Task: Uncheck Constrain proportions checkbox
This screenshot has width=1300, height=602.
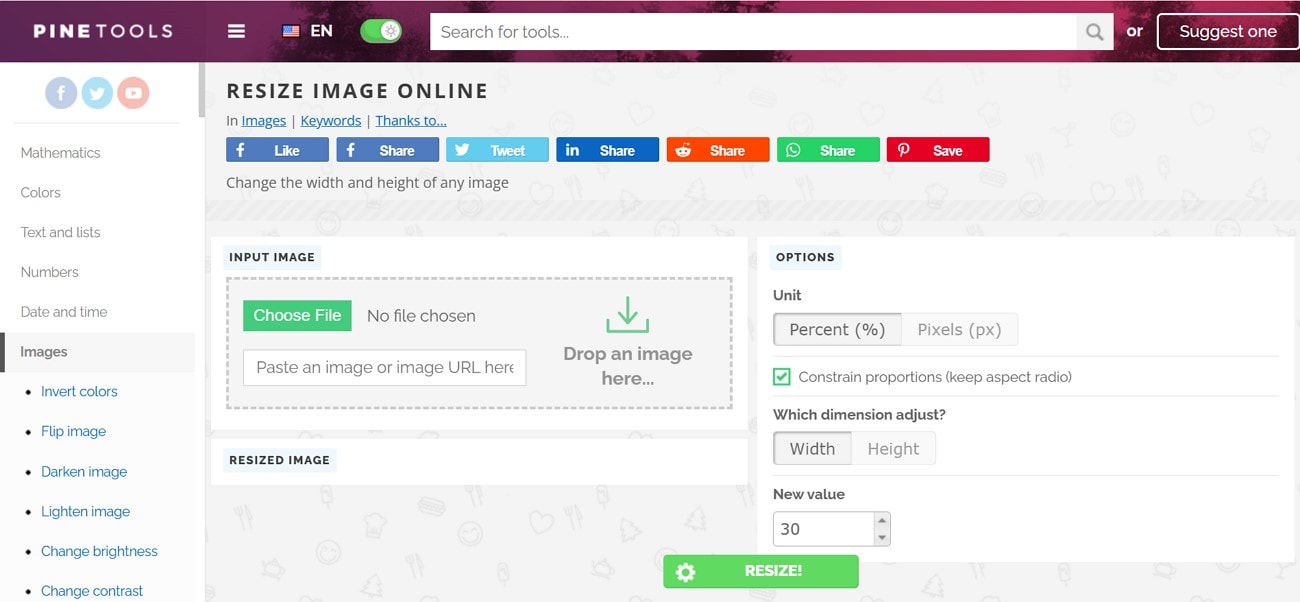Action: click(782, 377)
